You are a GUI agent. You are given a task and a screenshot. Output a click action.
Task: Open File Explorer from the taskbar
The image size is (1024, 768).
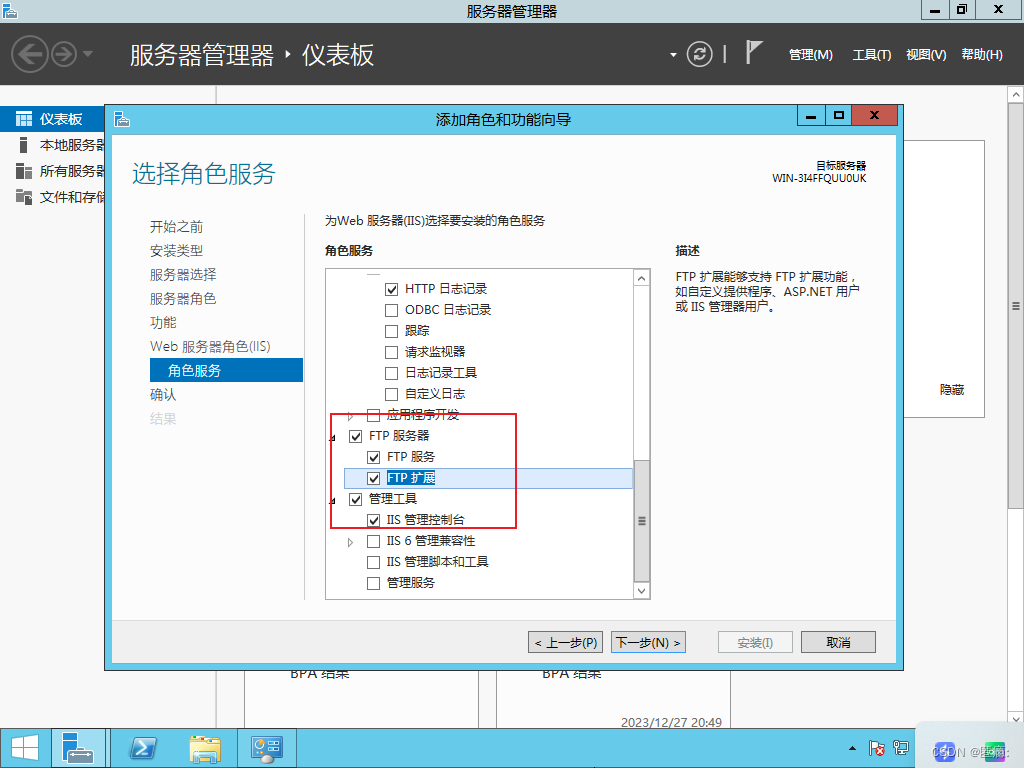(205, 748)
